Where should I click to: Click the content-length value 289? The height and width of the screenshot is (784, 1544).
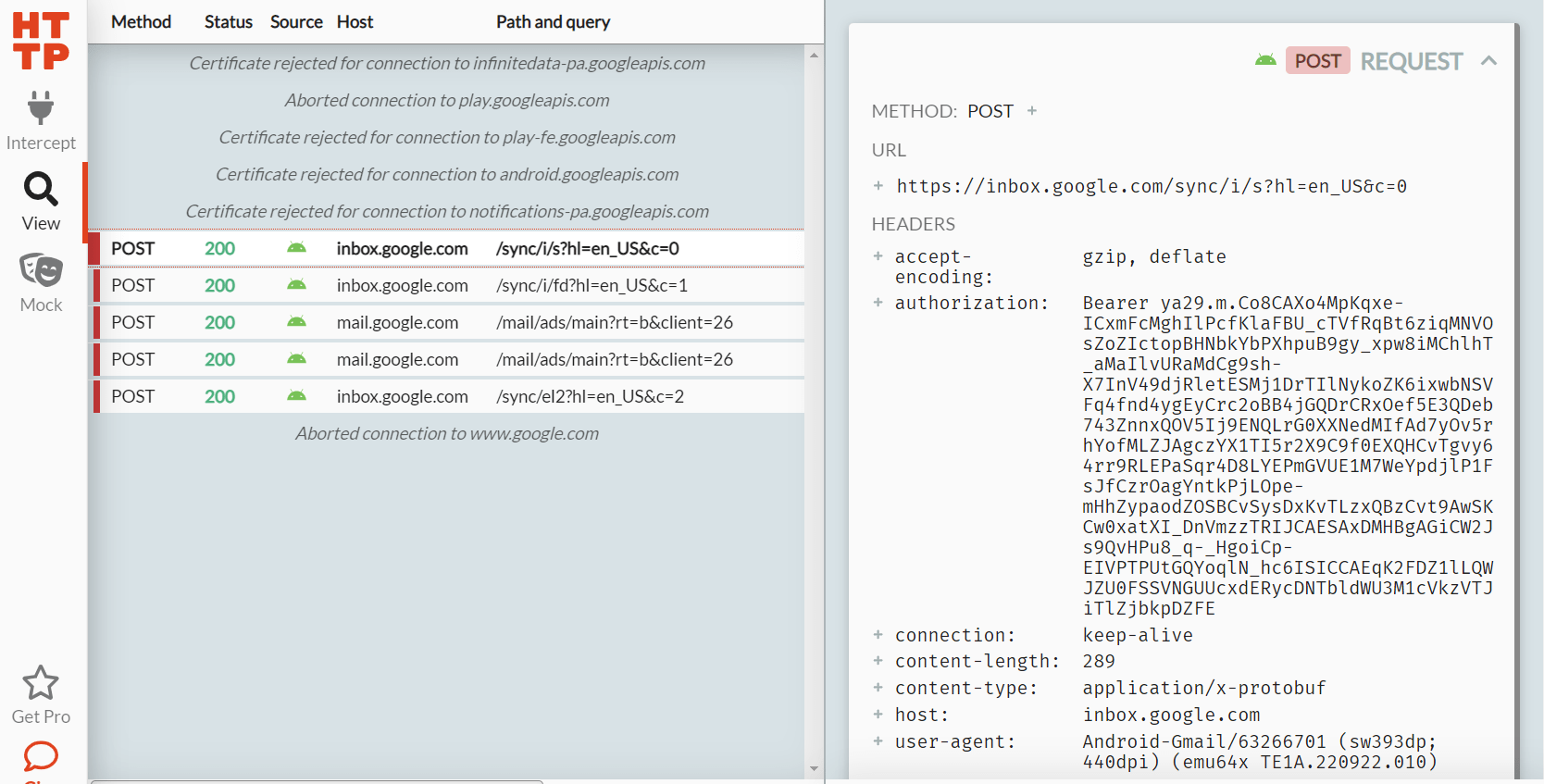click(x=1099, y=661)
